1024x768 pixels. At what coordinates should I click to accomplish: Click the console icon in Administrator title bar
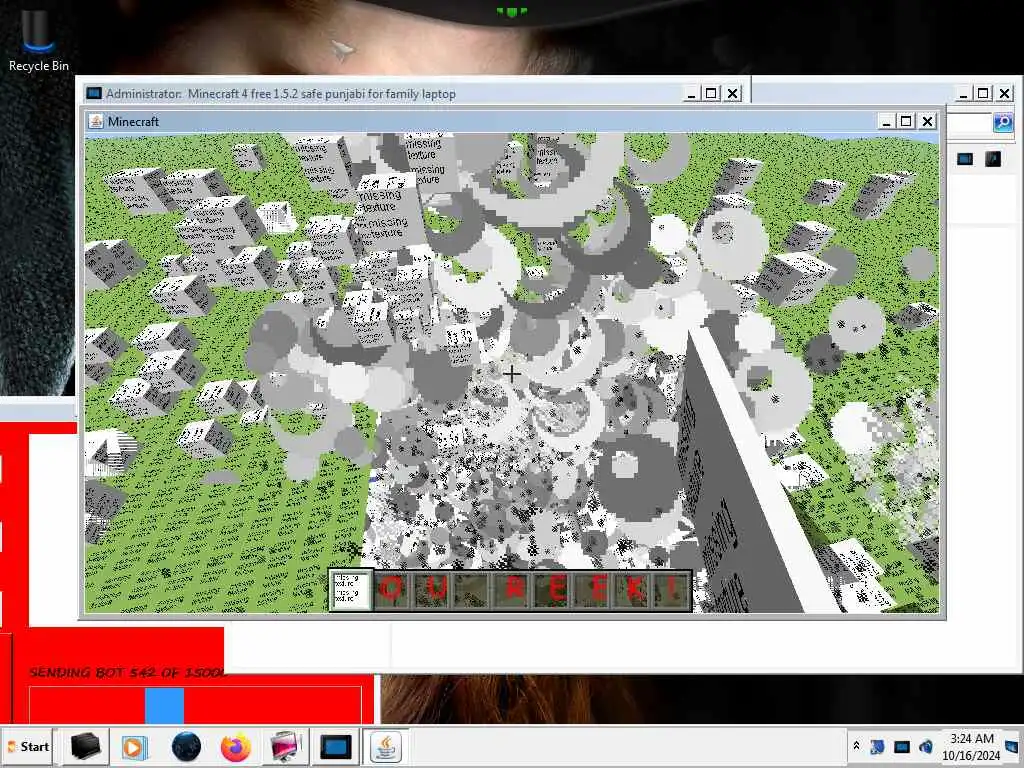(94, 93)
